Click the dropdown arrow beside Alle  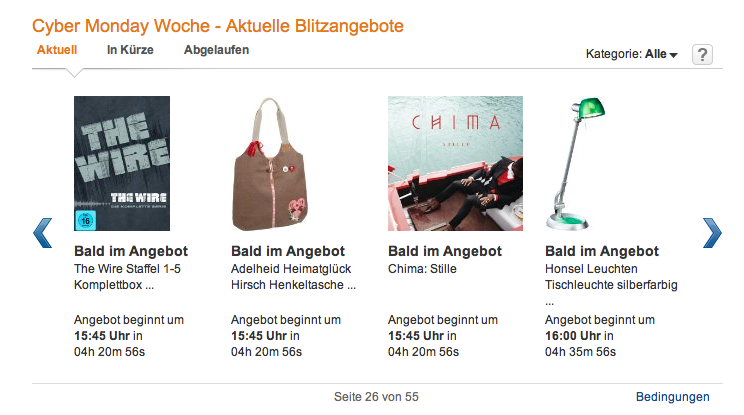[673, 55]
